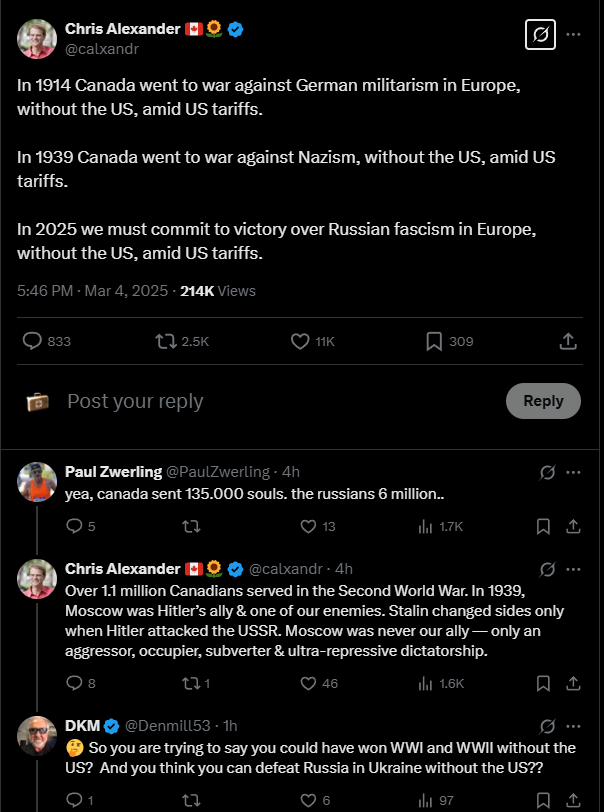Image resolution: width=604 pixels, height=812 pixels.
Task: Like Paul Zwerling's reply
Action: (x=318, y=527)
